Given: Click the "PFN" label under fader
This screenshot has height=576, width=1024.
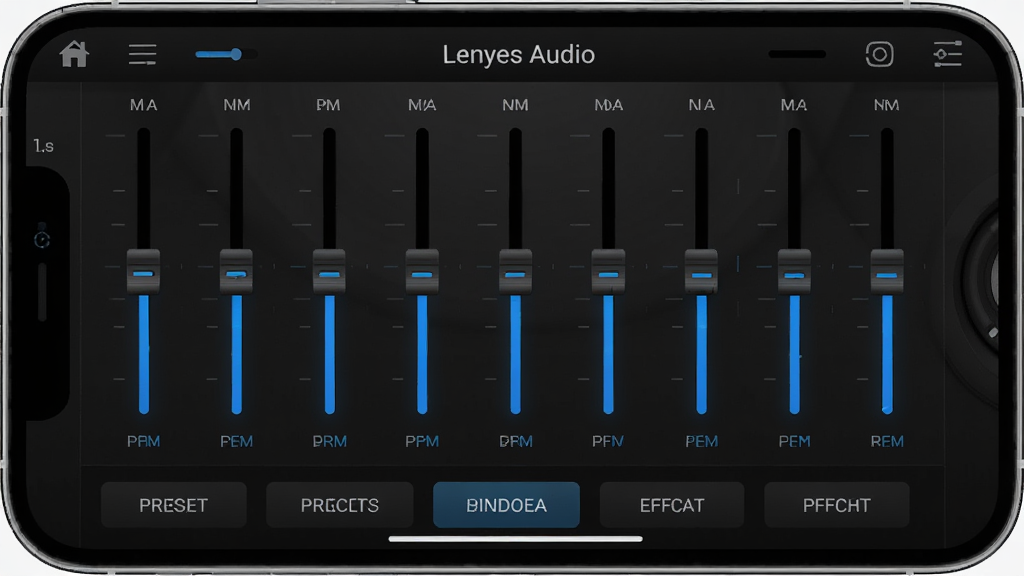Looking at the screenshot, I should (607, 441).
